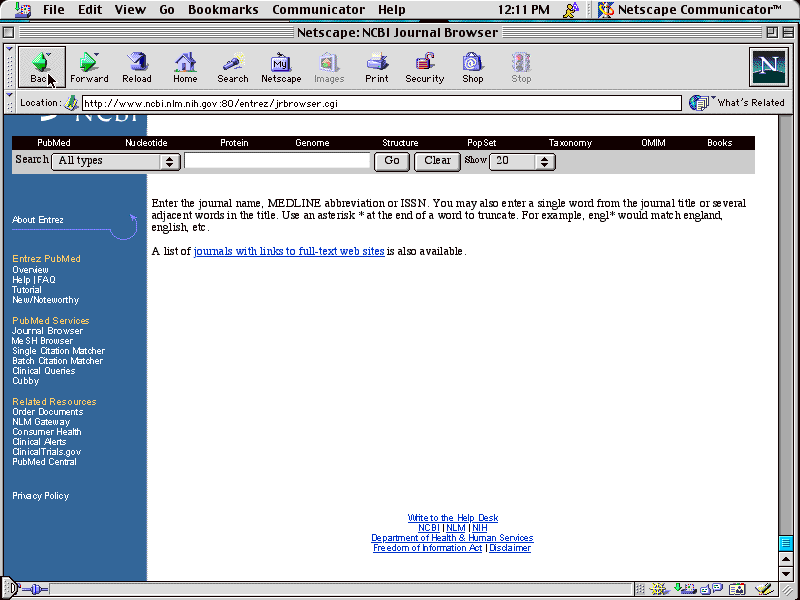The height and width of the screenshot is (600, 800).
Task: Open the Communicator menu
Action: 318,10
